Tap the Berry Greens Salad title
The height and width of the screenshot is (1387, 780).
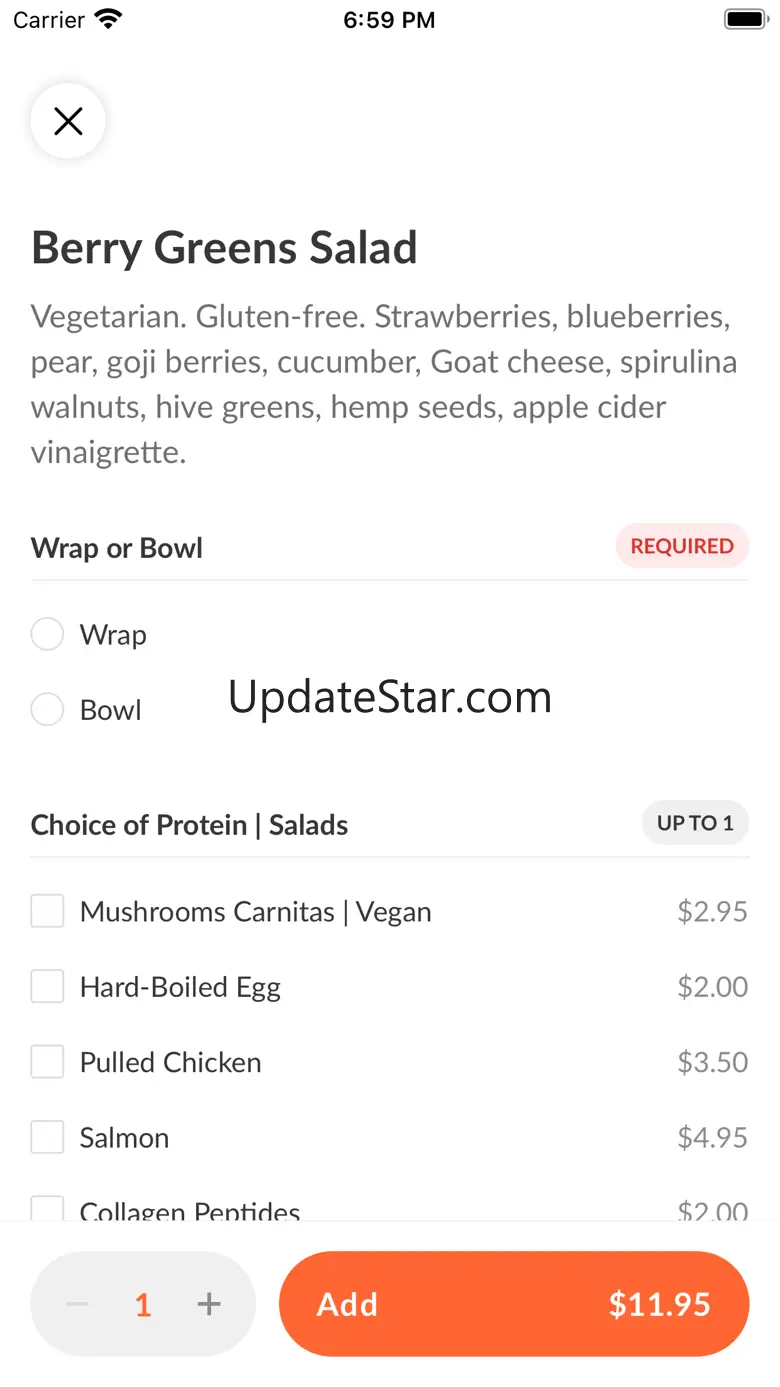pos(224,248)
